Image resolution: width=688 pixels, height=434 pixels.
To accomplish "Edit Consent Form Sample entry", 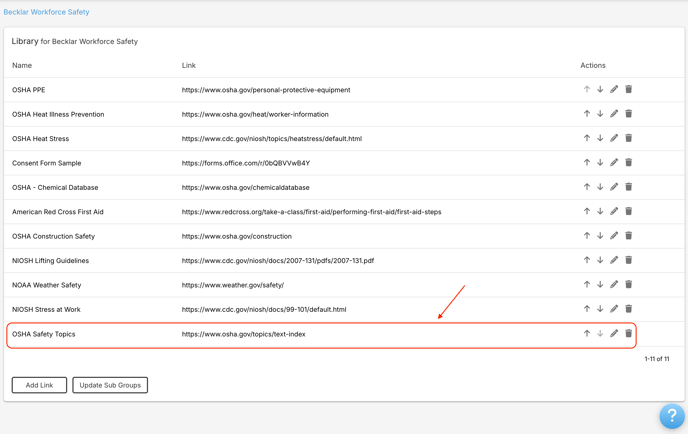I will pos(614,163).
